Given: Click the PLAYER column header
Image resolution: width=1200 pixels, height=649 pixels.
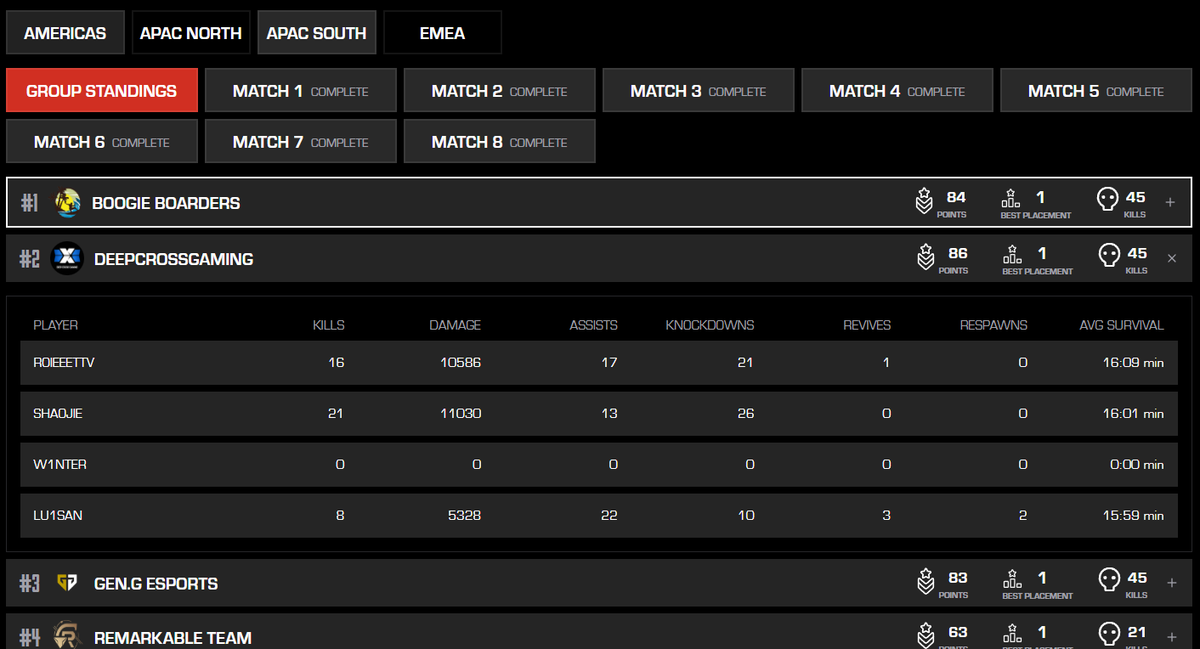Looking at the screenshot, I should tap(55, 325).
